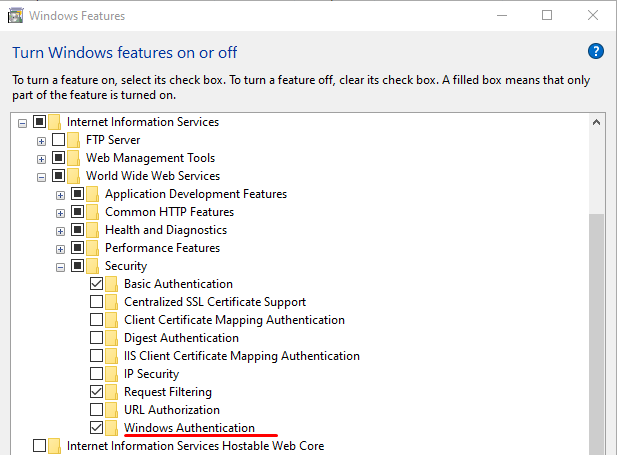Click the folder icon beside FTP Server

click(73, 140)
